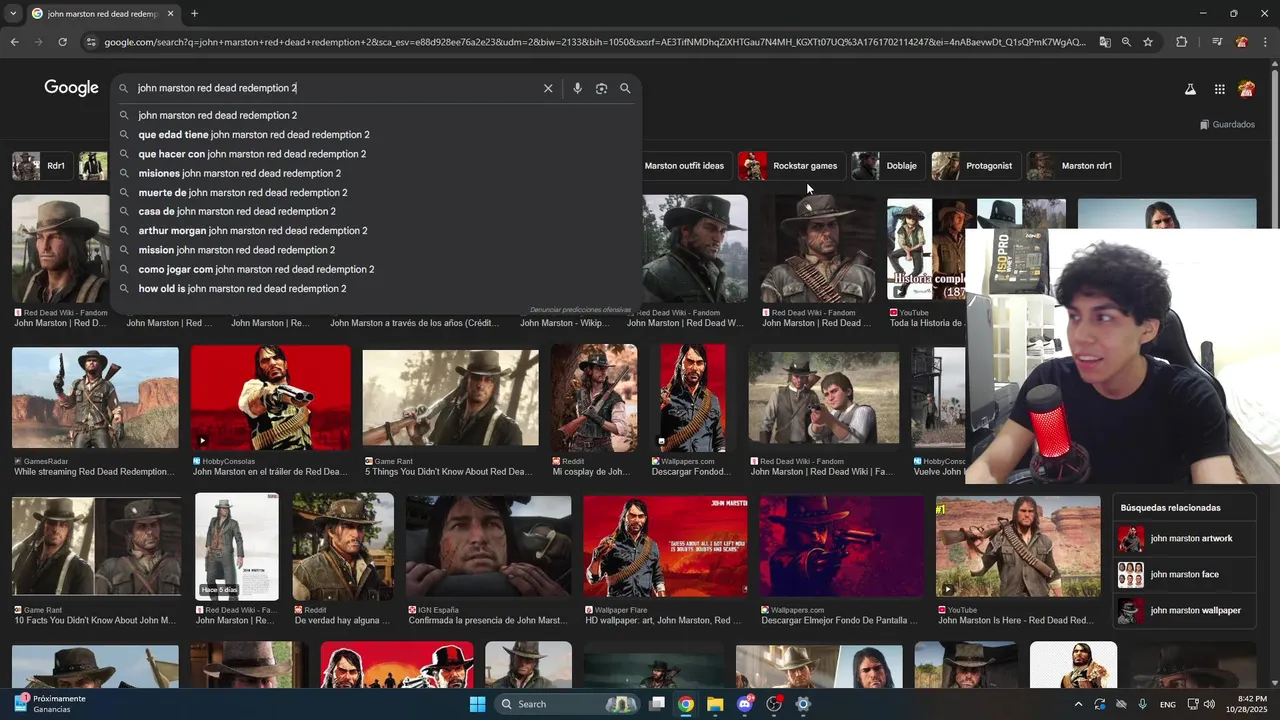This screenshot has height=720, width=1280.
Task: Open Google account profile picture
Action: click(x=1246, y=89)
